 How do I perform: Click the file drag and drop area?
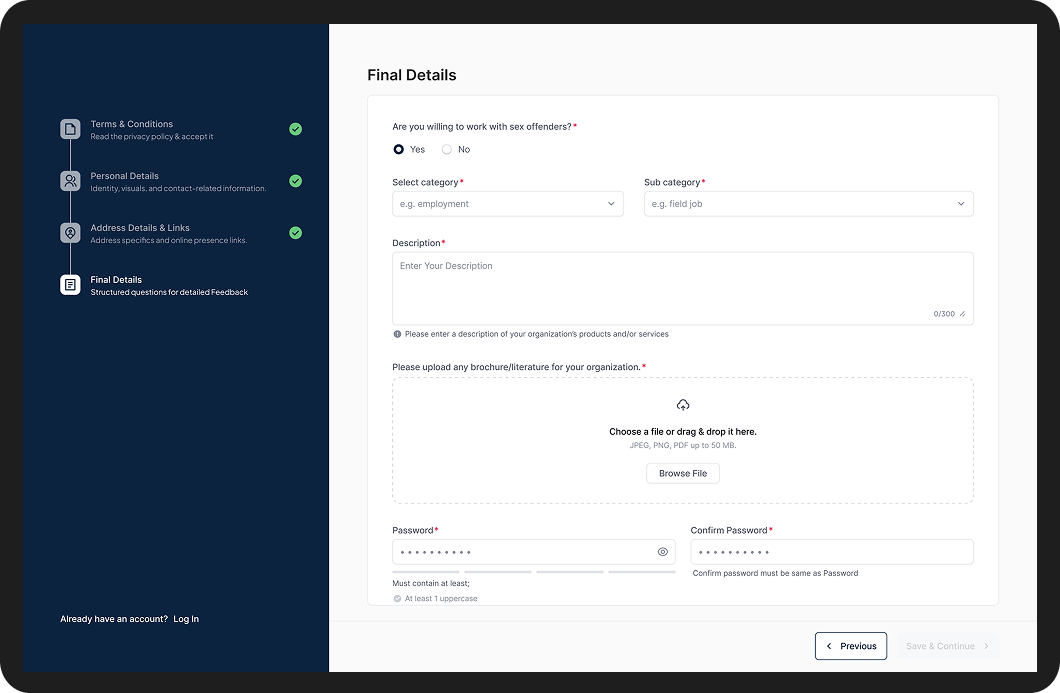[683, 440]
